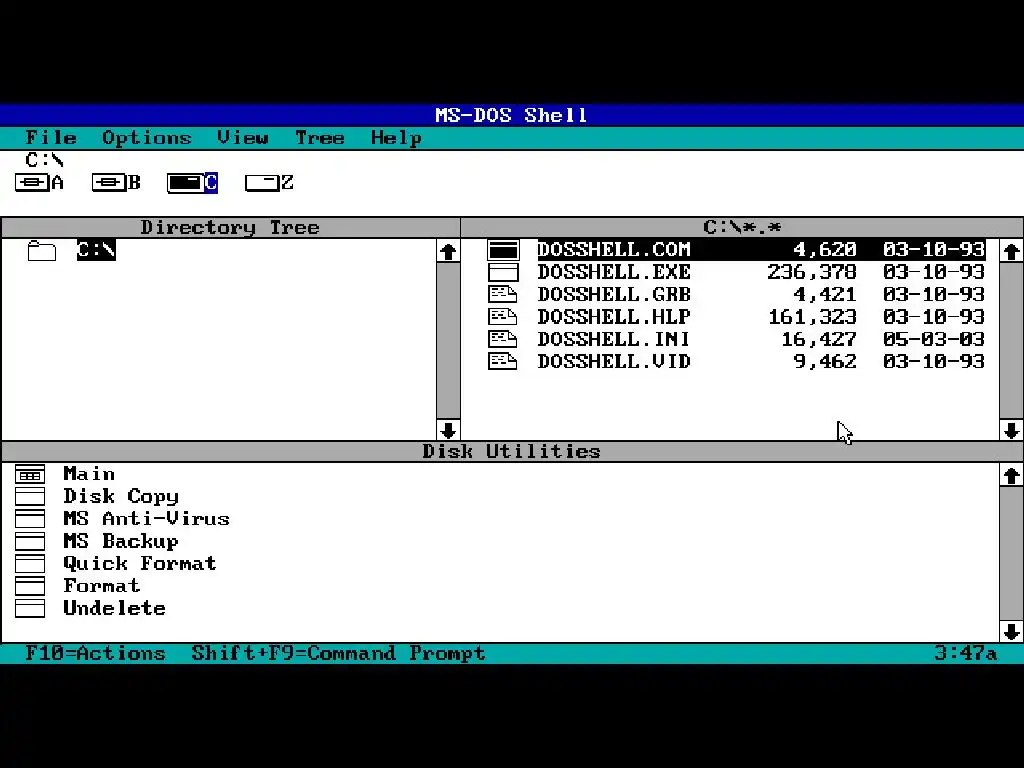The image size is (1024, 768).
Task: Click the file icon beside DOSSHELL.VID
Action: coord(503,361)
